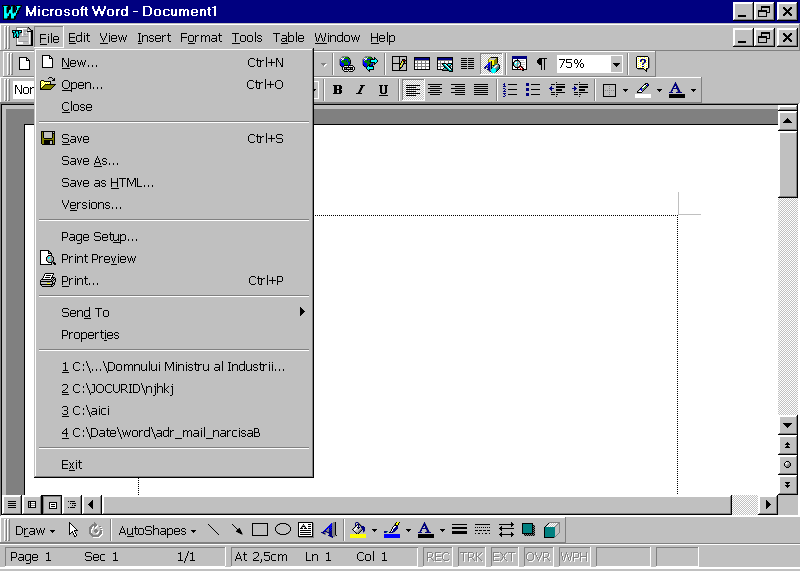The image size is (800, 571).
Task: Select the Line drawing tool
Action: (214, 530)
